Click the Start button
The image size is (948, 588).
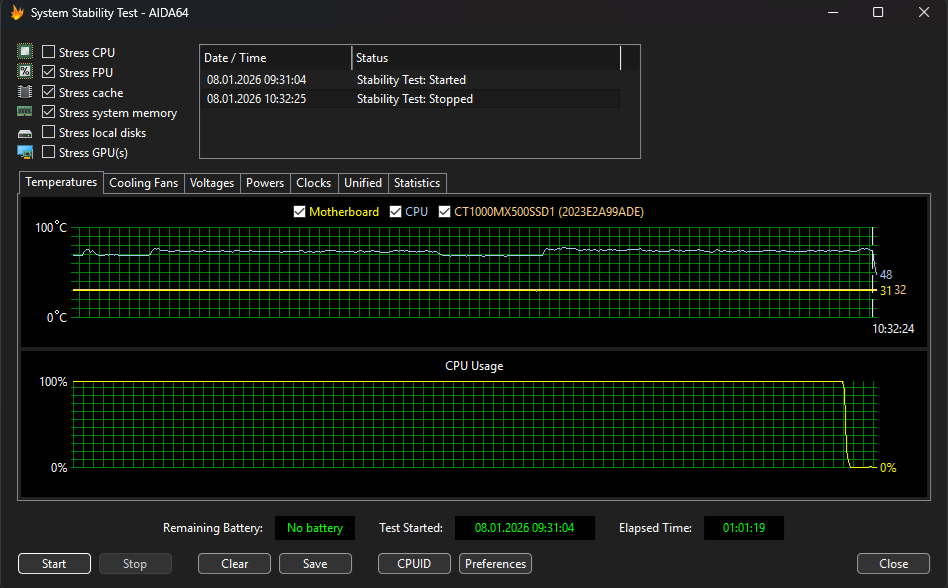tap(54, 564)
